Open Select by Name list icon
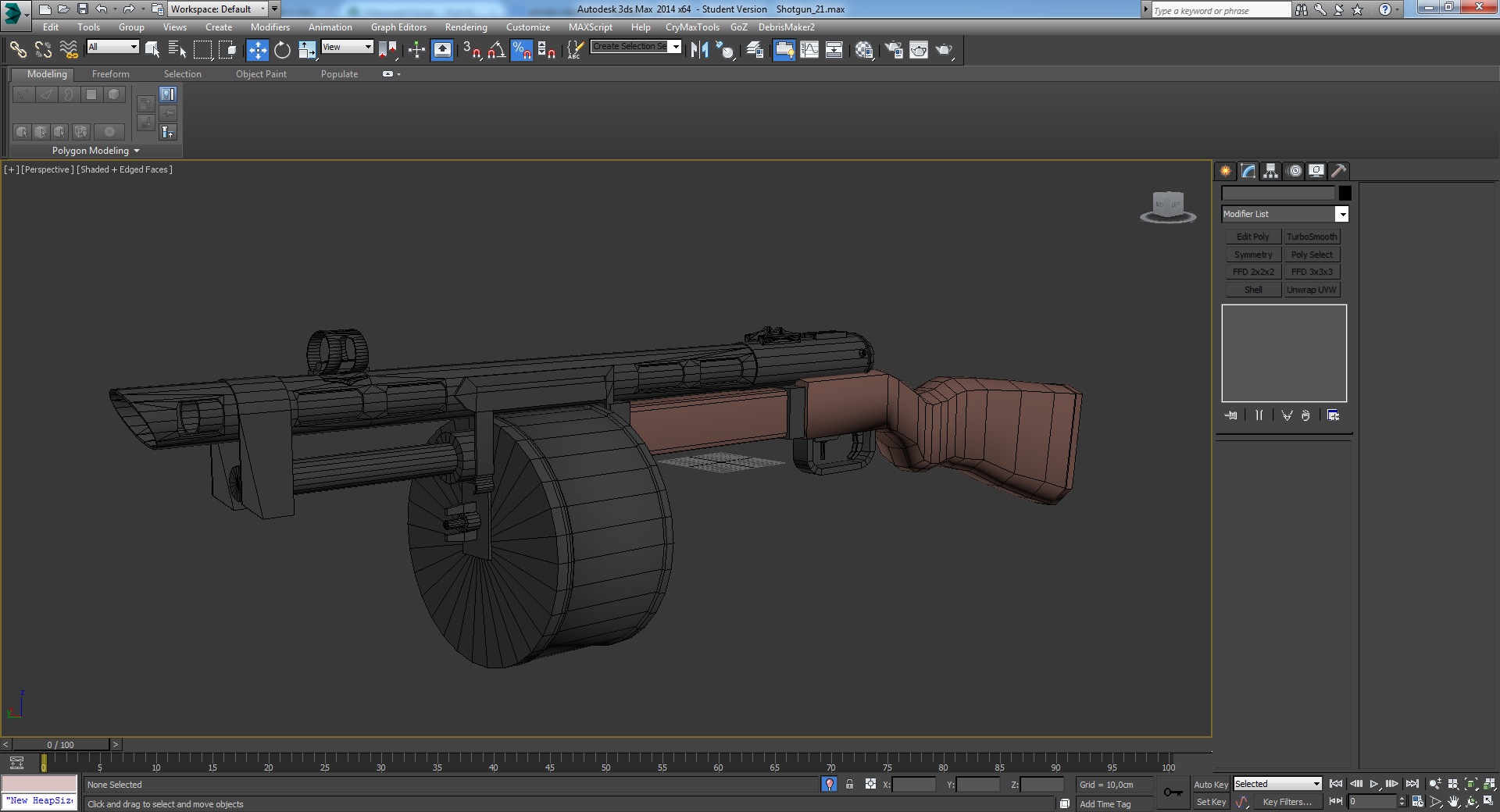 tap(177, 50)
